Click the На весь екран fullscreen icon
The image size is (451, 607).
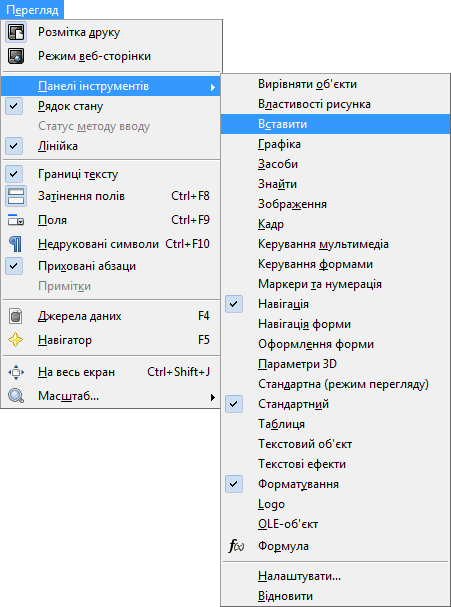point(16,372)
